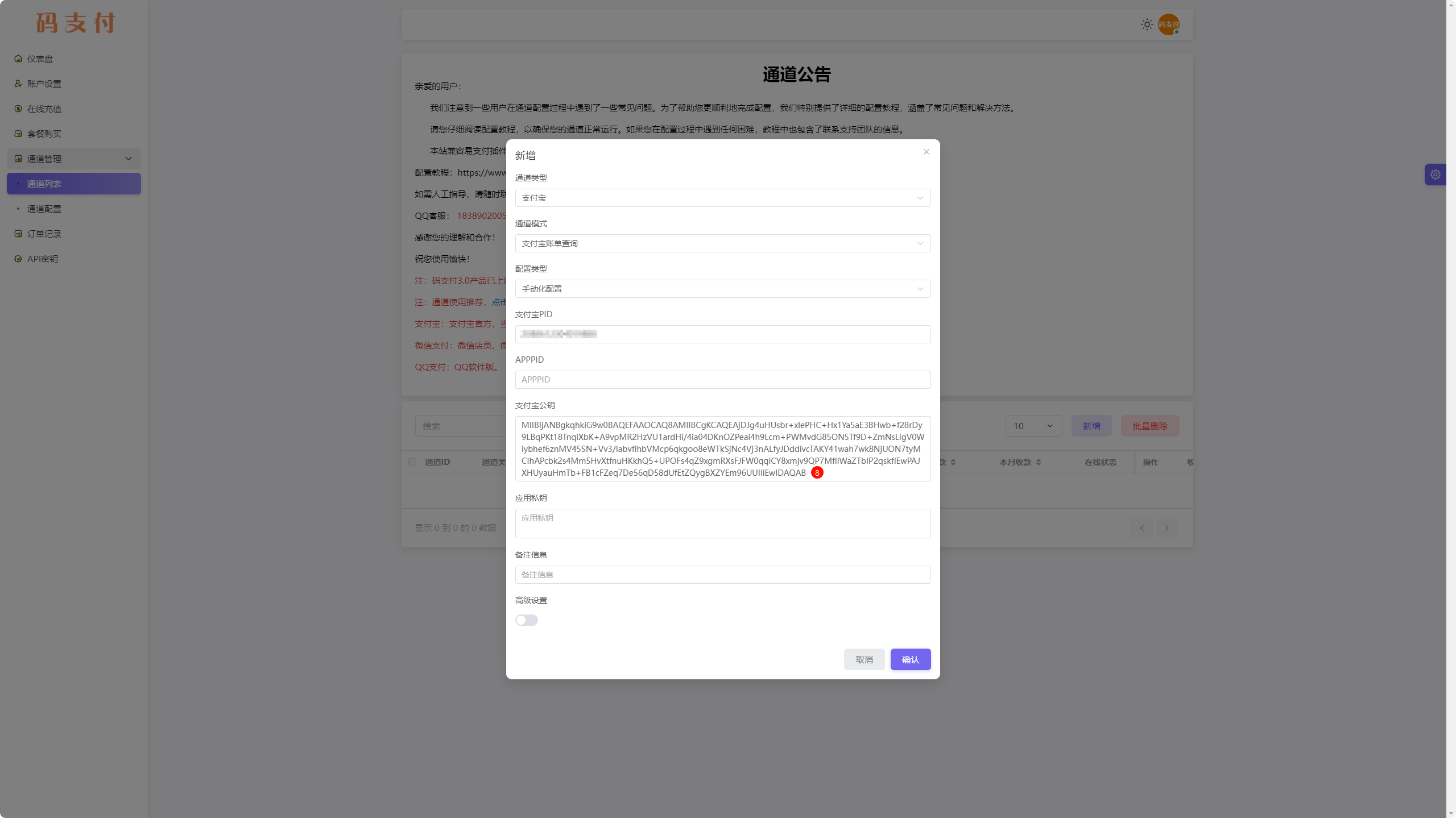1456x818 pixels.
Task: Toggle the sun light/dark theme icon
Action: pos(1147,24)
